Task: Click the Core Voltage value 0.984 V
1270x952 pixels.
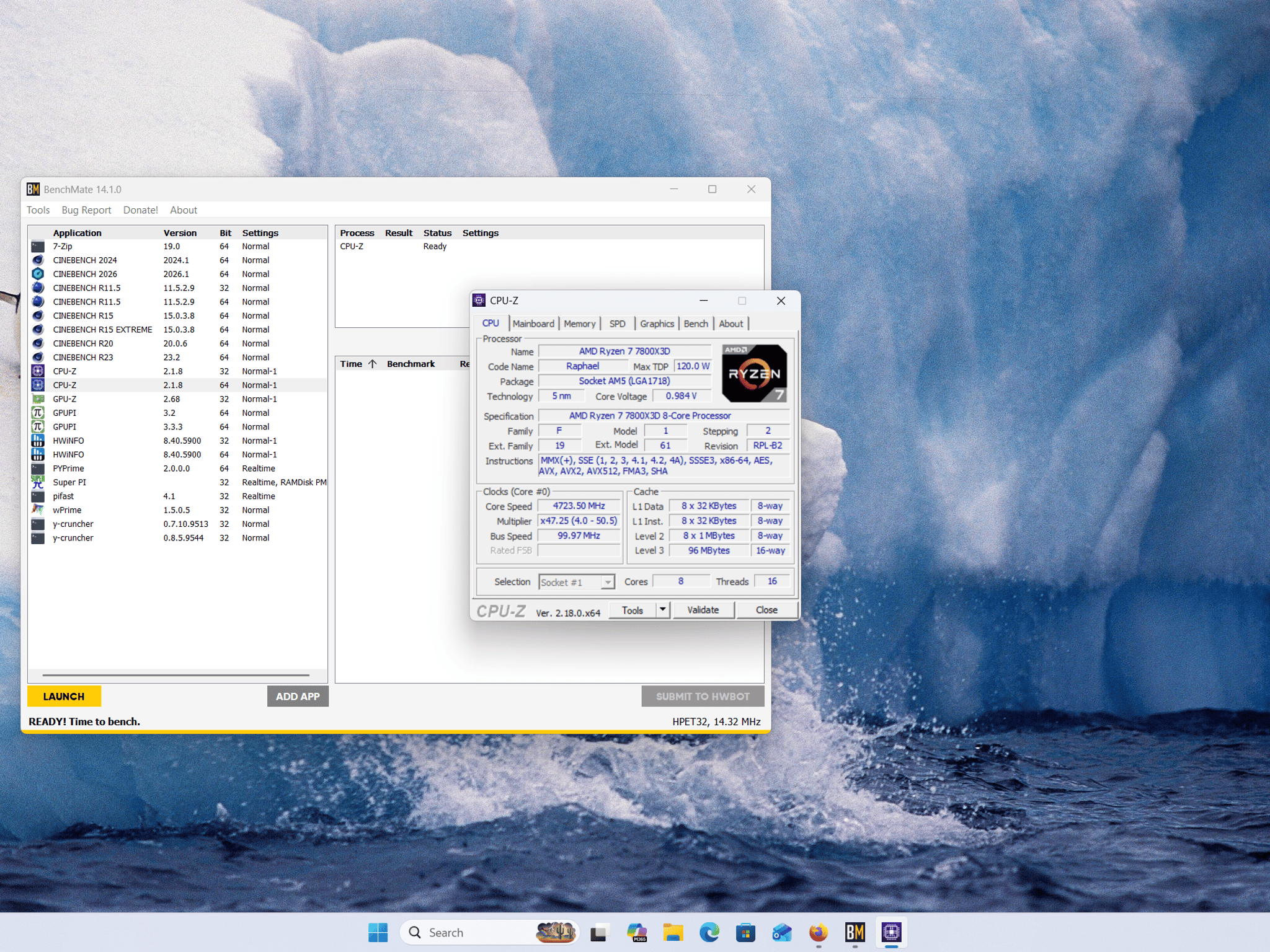Action: (681, 396)
